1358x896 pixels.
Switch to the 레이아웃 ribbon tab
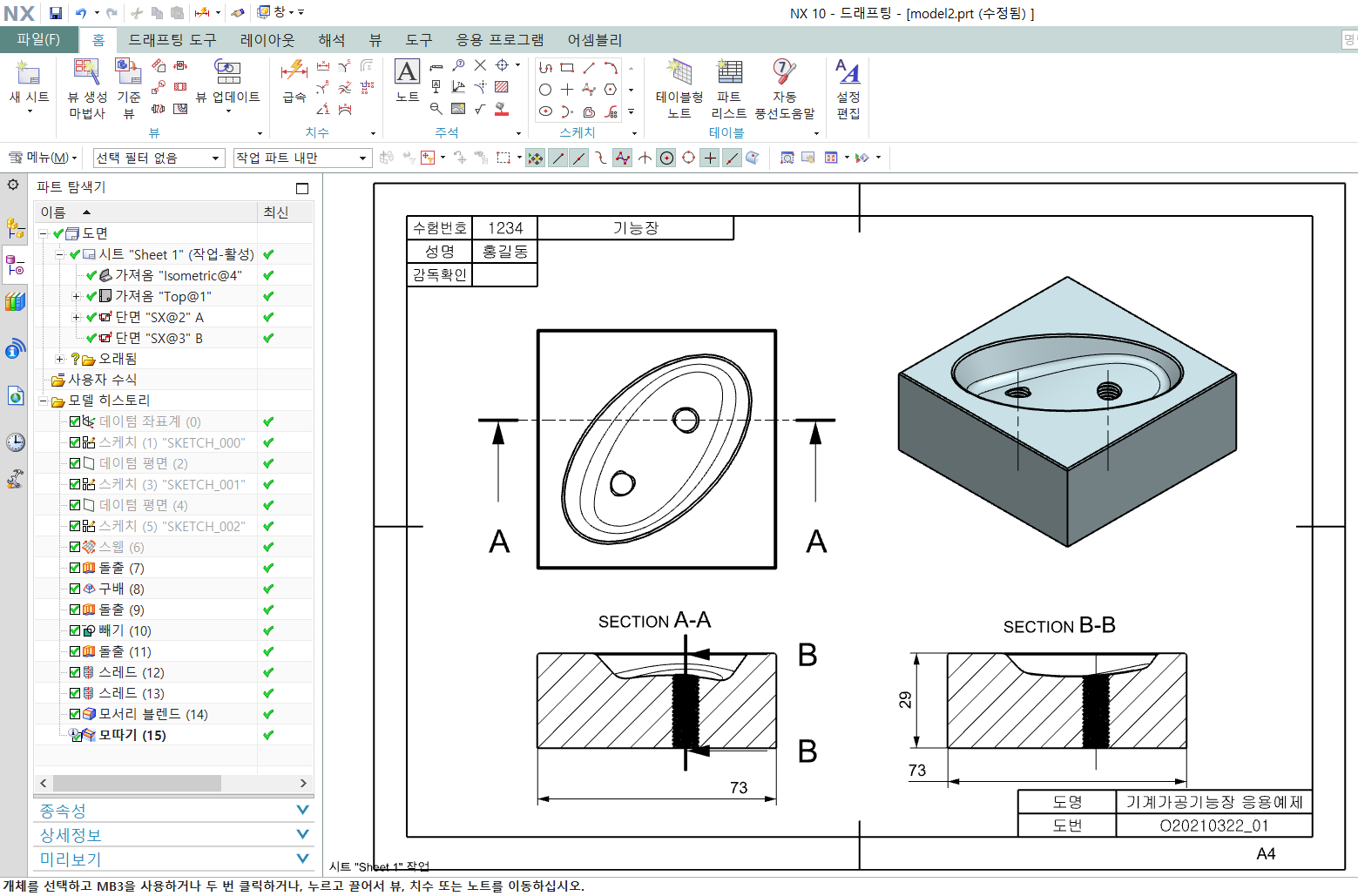(x=267, y=40)
